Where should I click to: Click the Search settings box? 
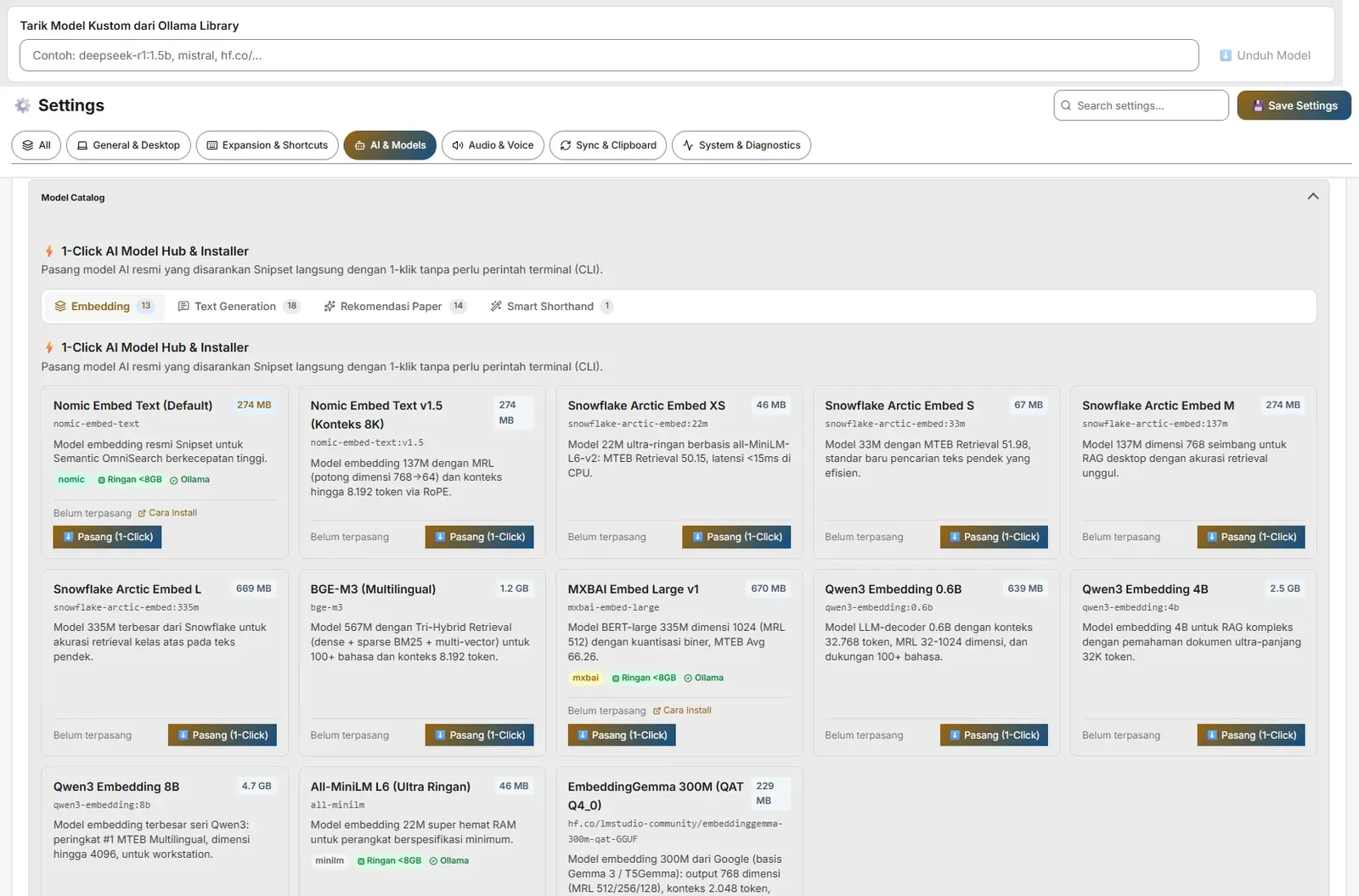click(1141, 105)
